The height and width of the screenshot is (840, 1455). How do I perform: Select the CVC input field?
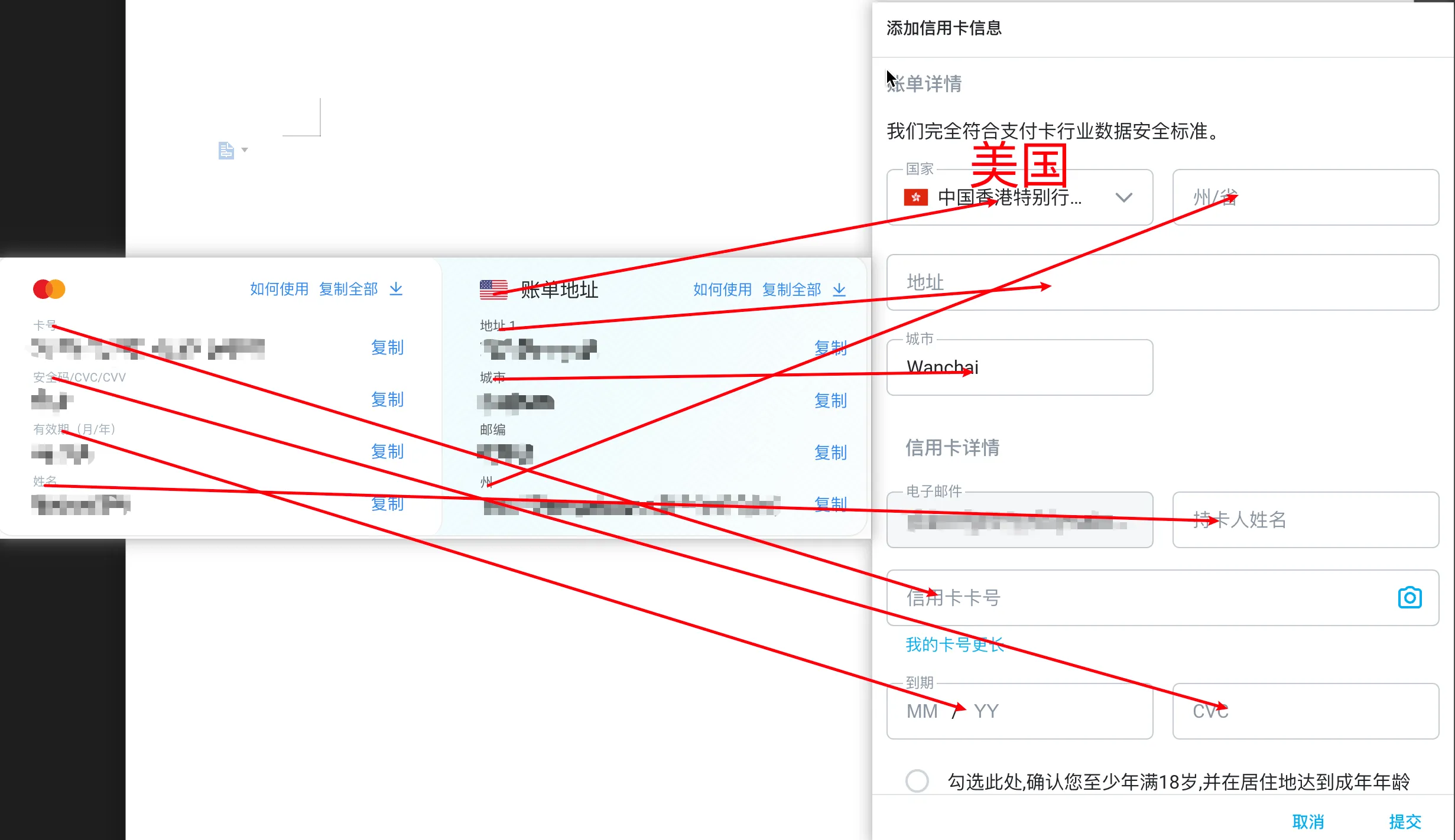pos(1305,711)
